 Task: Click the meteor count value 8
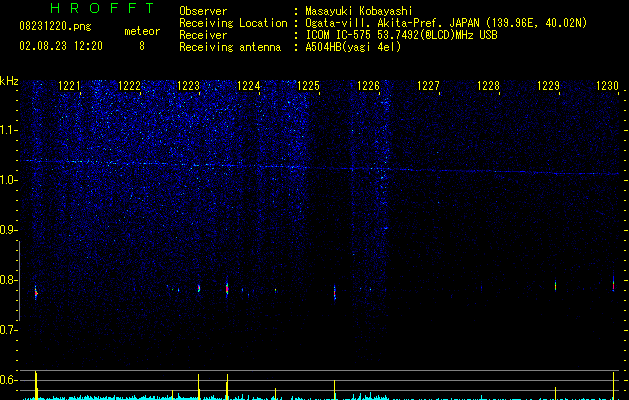pyautogui.click(x=142, y=46)
